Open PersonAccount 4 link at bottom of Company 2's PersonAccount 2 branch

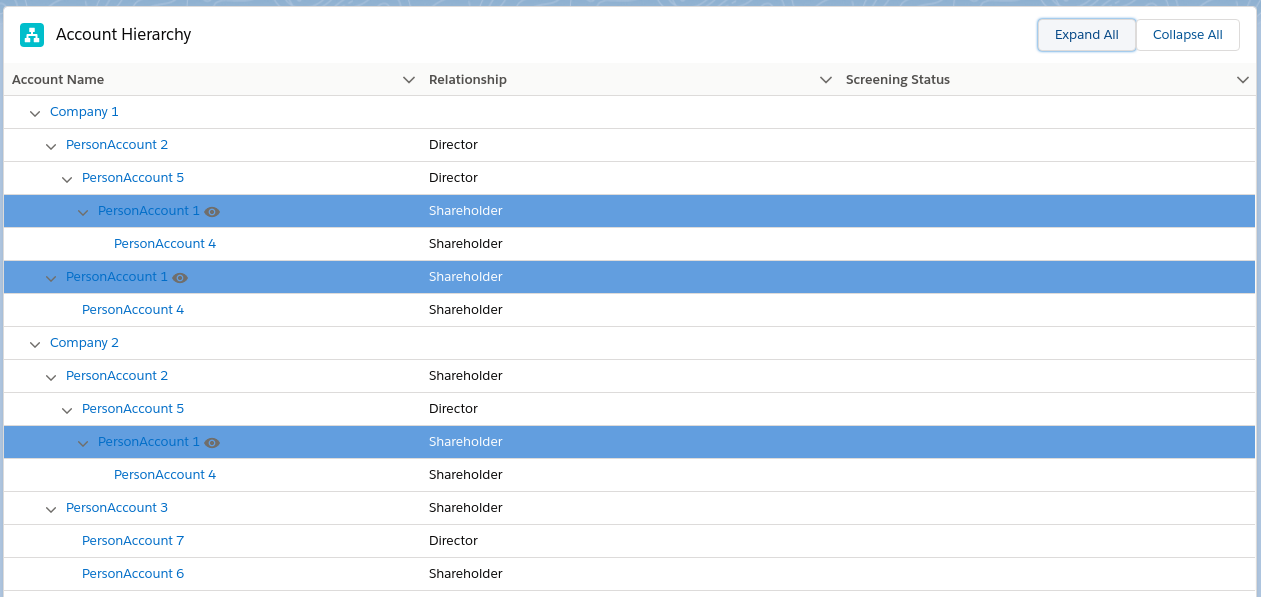click(x=165, y=475)
